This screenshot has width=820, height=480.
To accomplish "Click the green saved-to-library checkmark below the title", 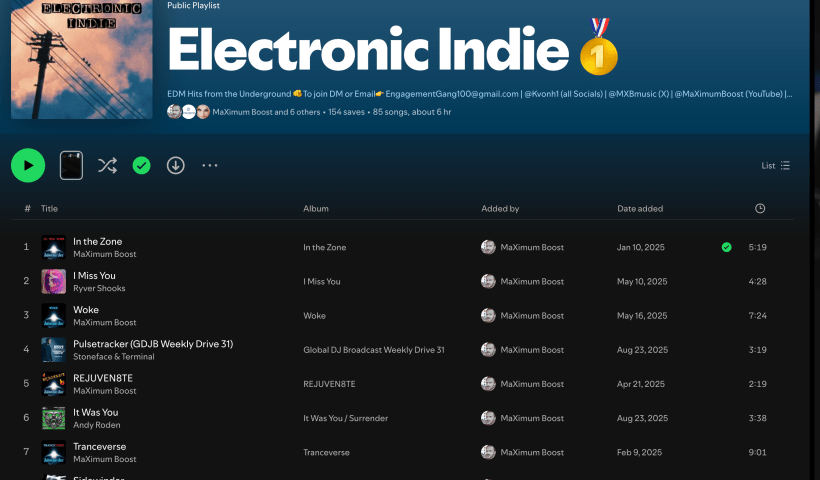I will coord(141,165).
